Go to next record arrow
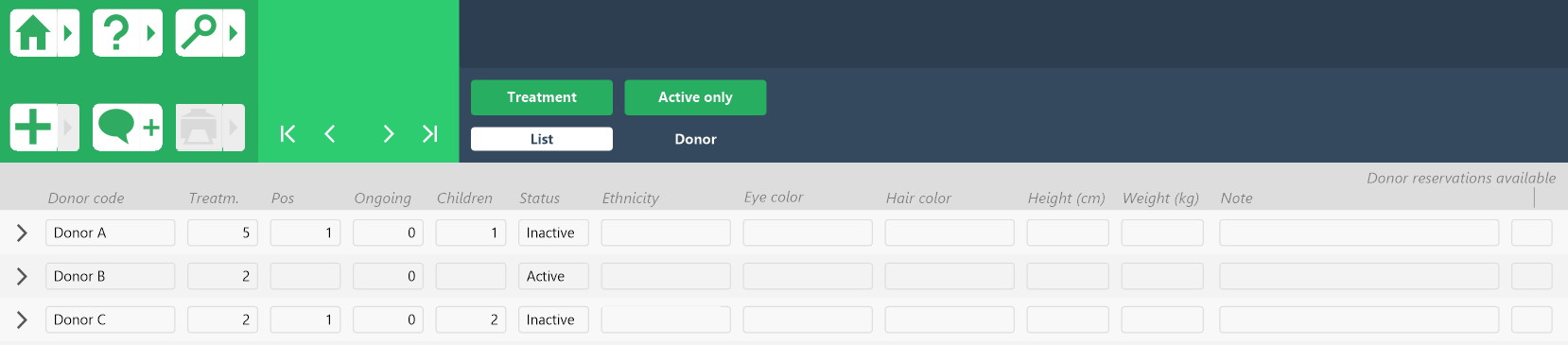Screen dimensions: 1568x345 point(388,134)
